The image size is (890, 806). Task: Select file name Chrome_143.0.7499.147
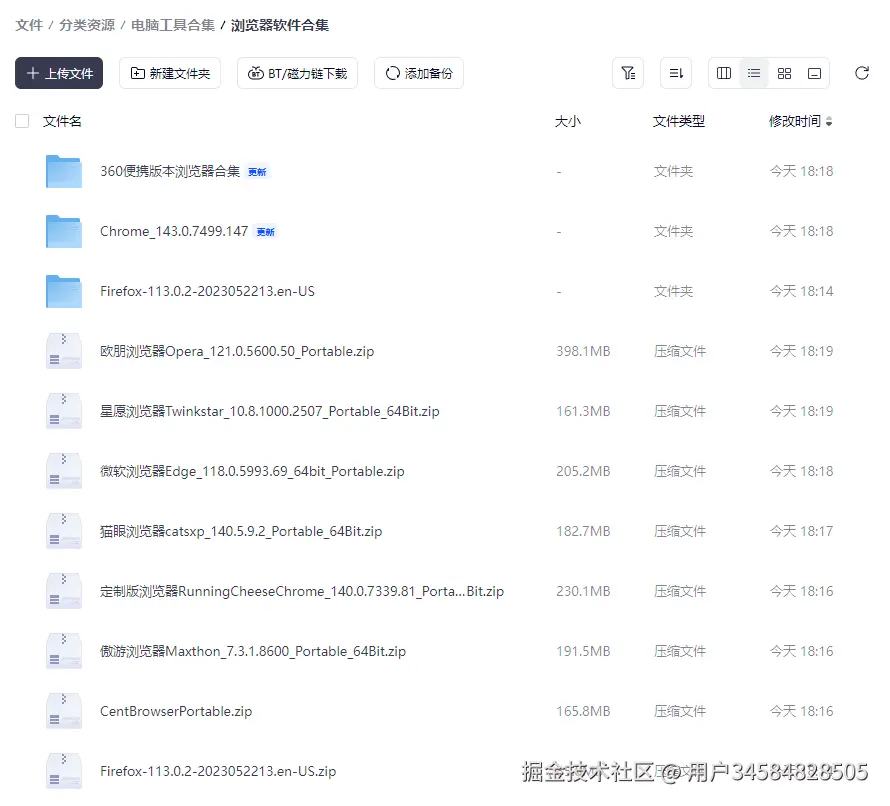pyautogui.click(x=174, y=231)
